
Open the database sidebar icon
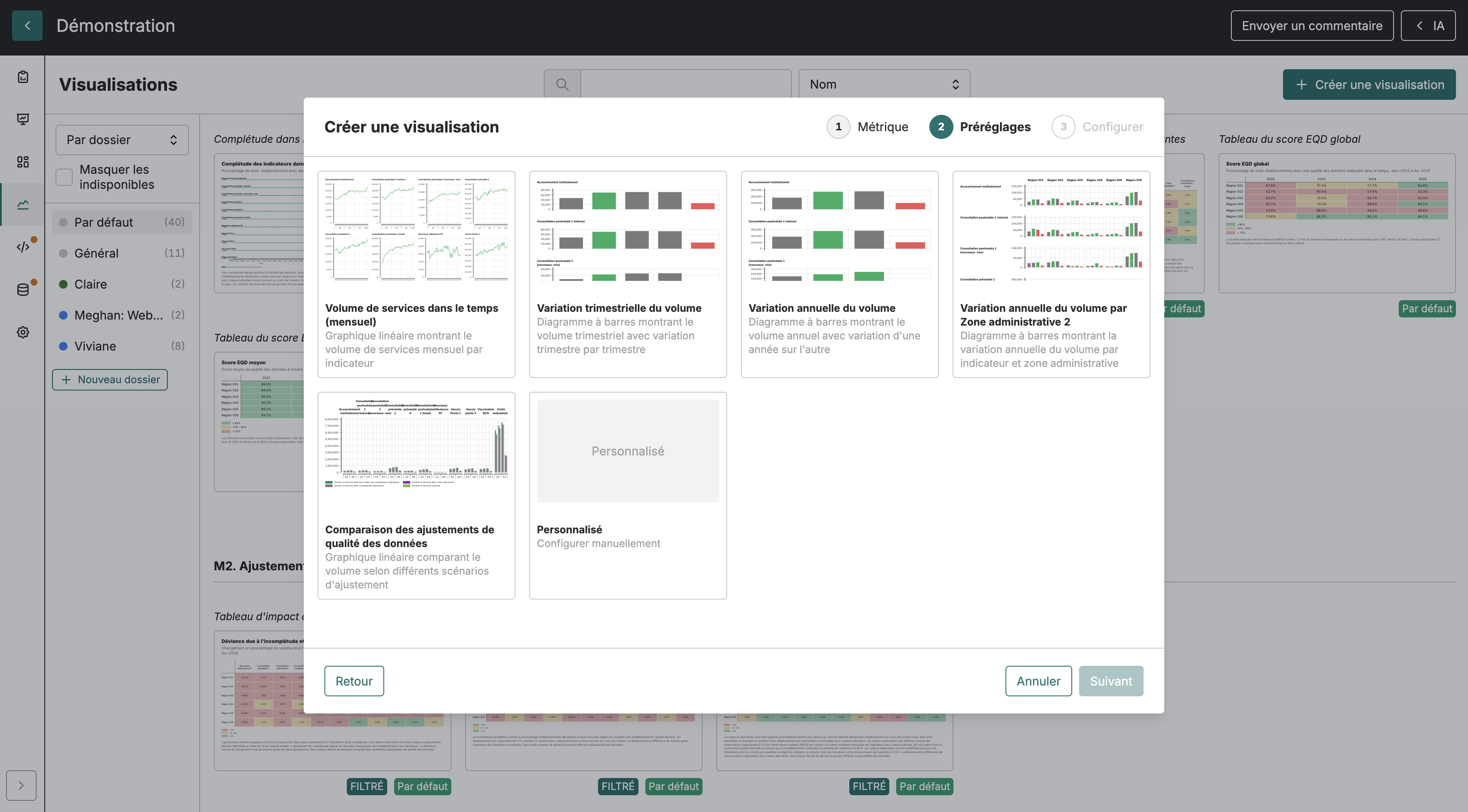(23, 289)
